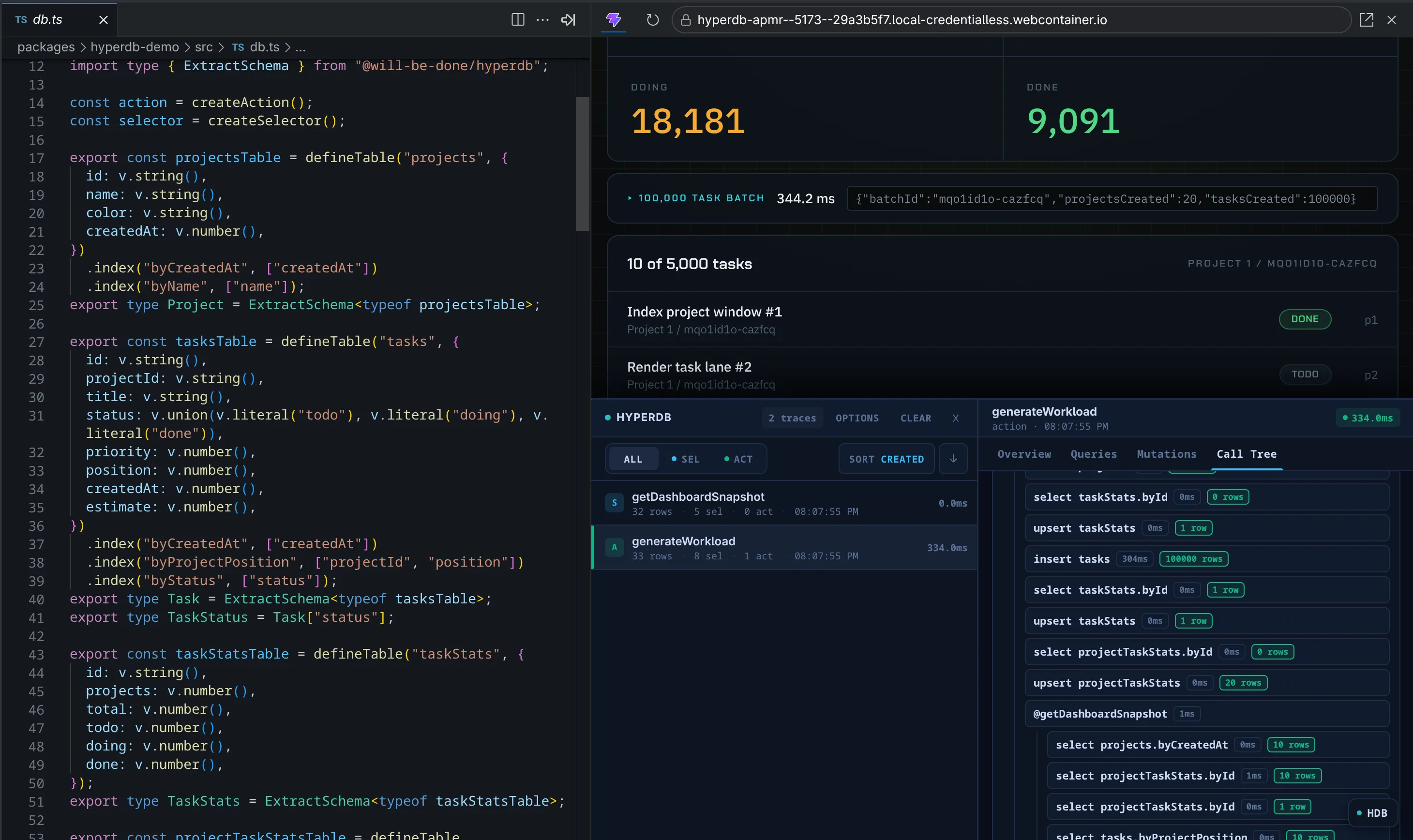The image size is (1413, 840).
Task: Select the db.ts file tab
Action: click(x=59, y=20)
